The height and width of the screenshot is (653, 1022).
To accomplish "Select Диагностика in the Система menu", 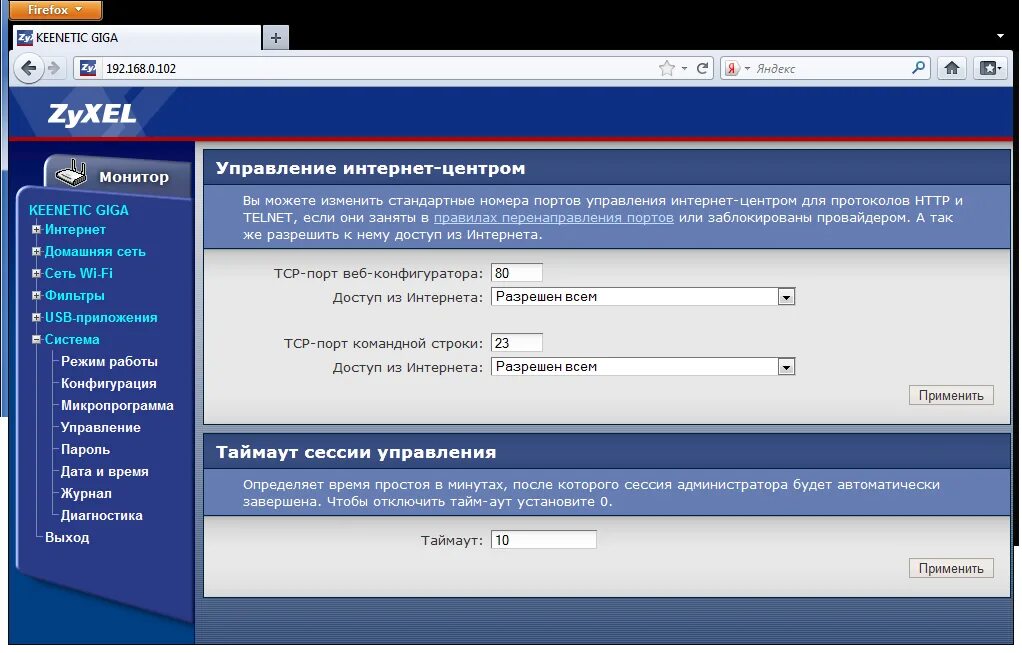I will pos(102,515).
